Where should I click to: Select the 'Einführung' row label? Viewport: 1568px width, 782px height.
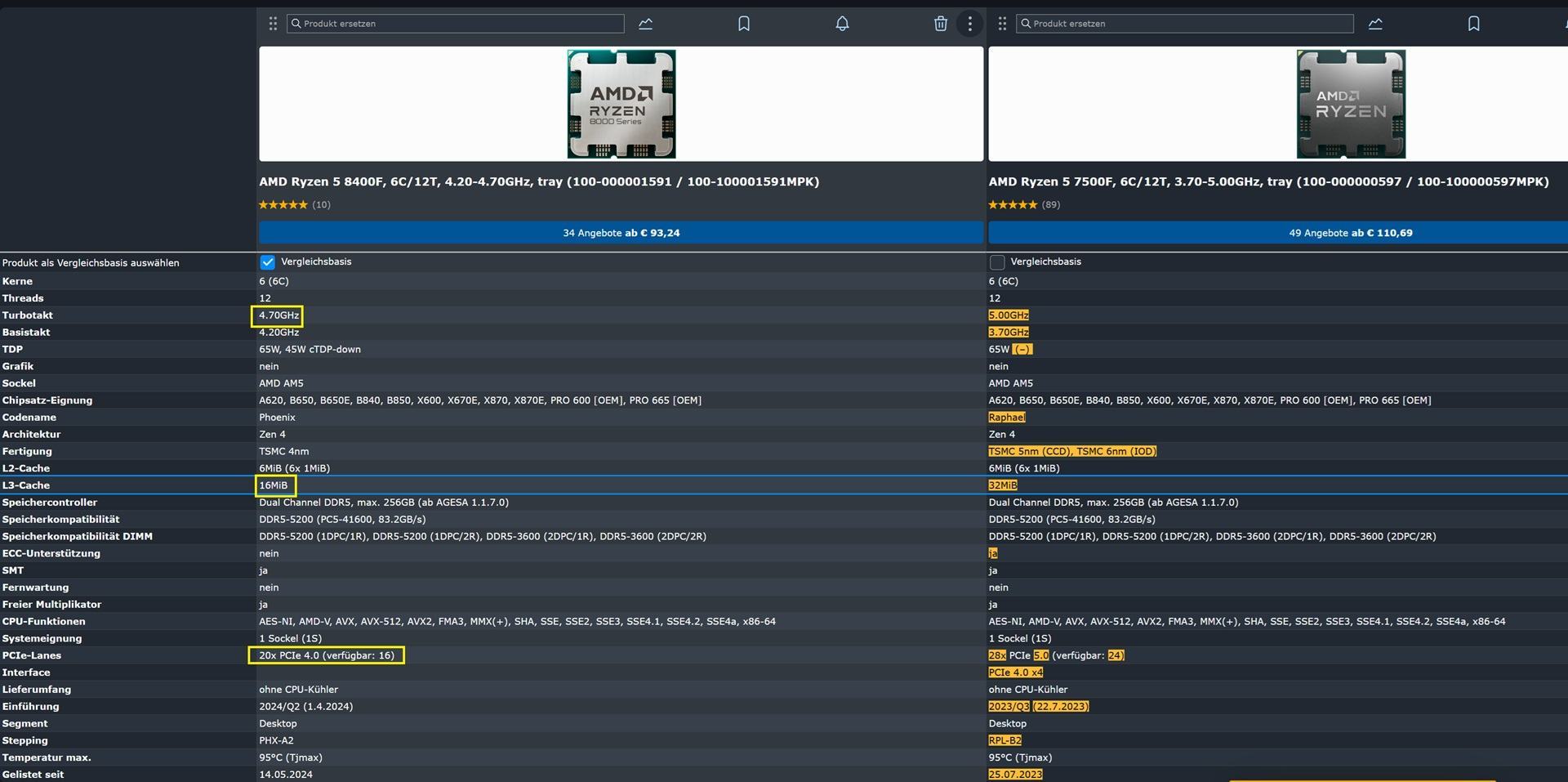pyautogui.click(x=30, y=706)
